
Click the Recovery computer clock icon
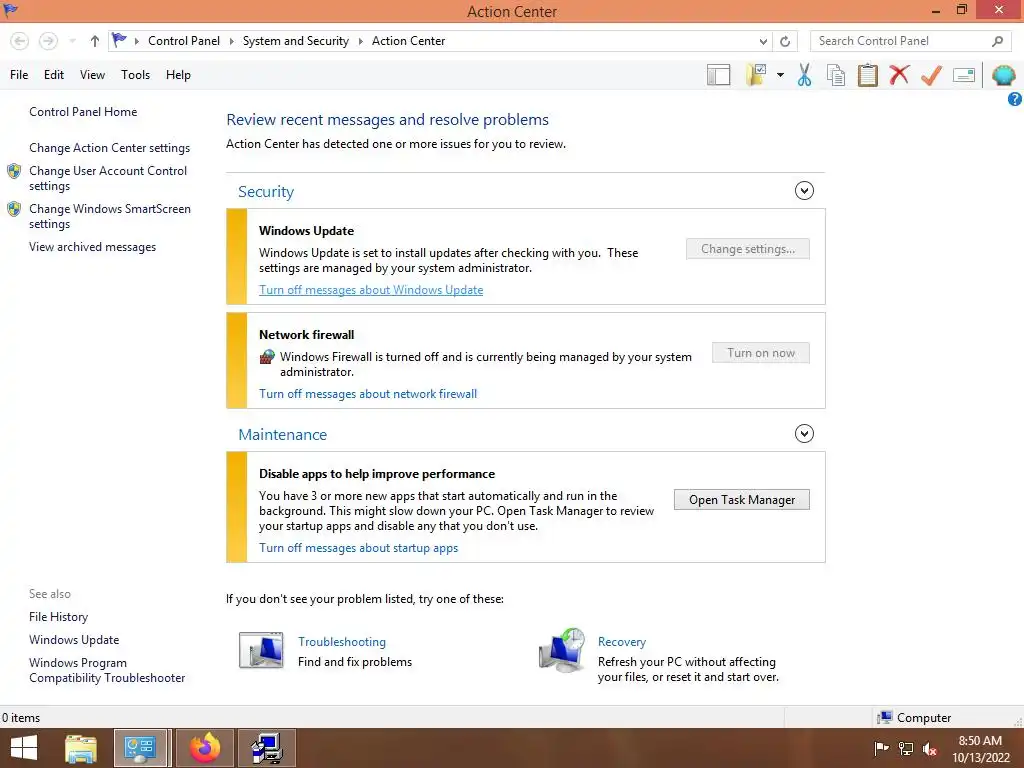562,650
